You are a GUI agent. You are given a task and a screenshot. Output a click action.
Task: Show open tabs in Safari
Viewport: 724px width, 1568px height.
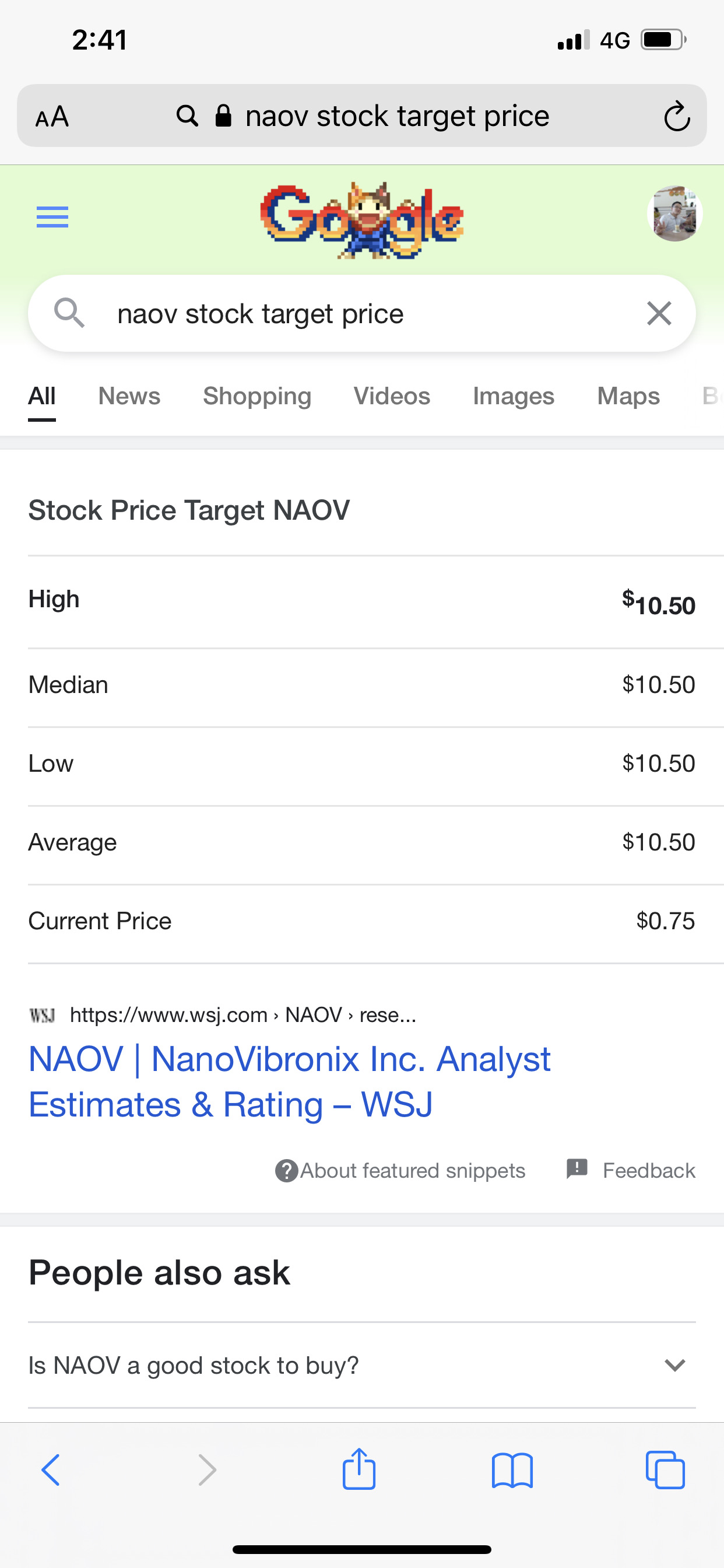665,1470
